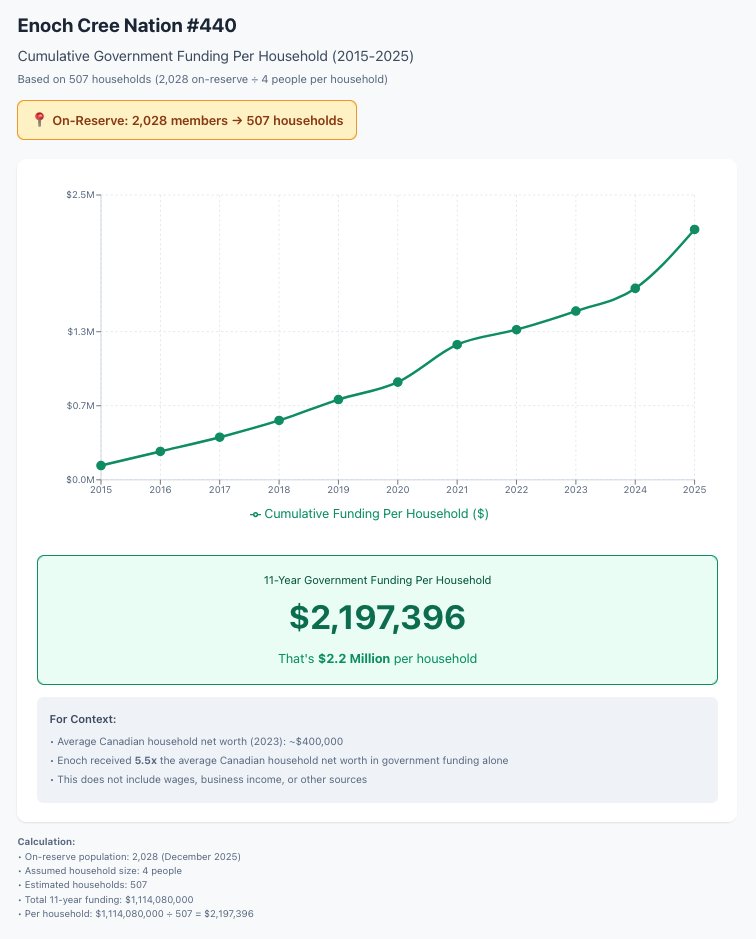Select the 2021 data point marker

[457, 344]
